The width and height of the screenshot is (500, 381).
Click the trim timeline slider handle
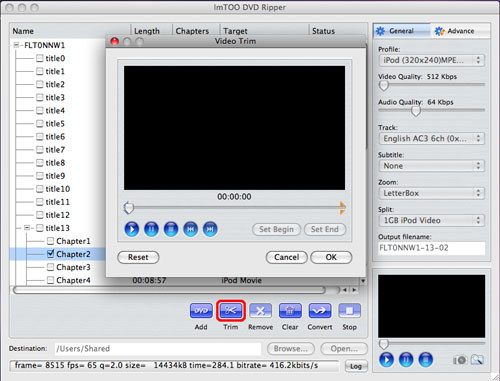(128, 208)
